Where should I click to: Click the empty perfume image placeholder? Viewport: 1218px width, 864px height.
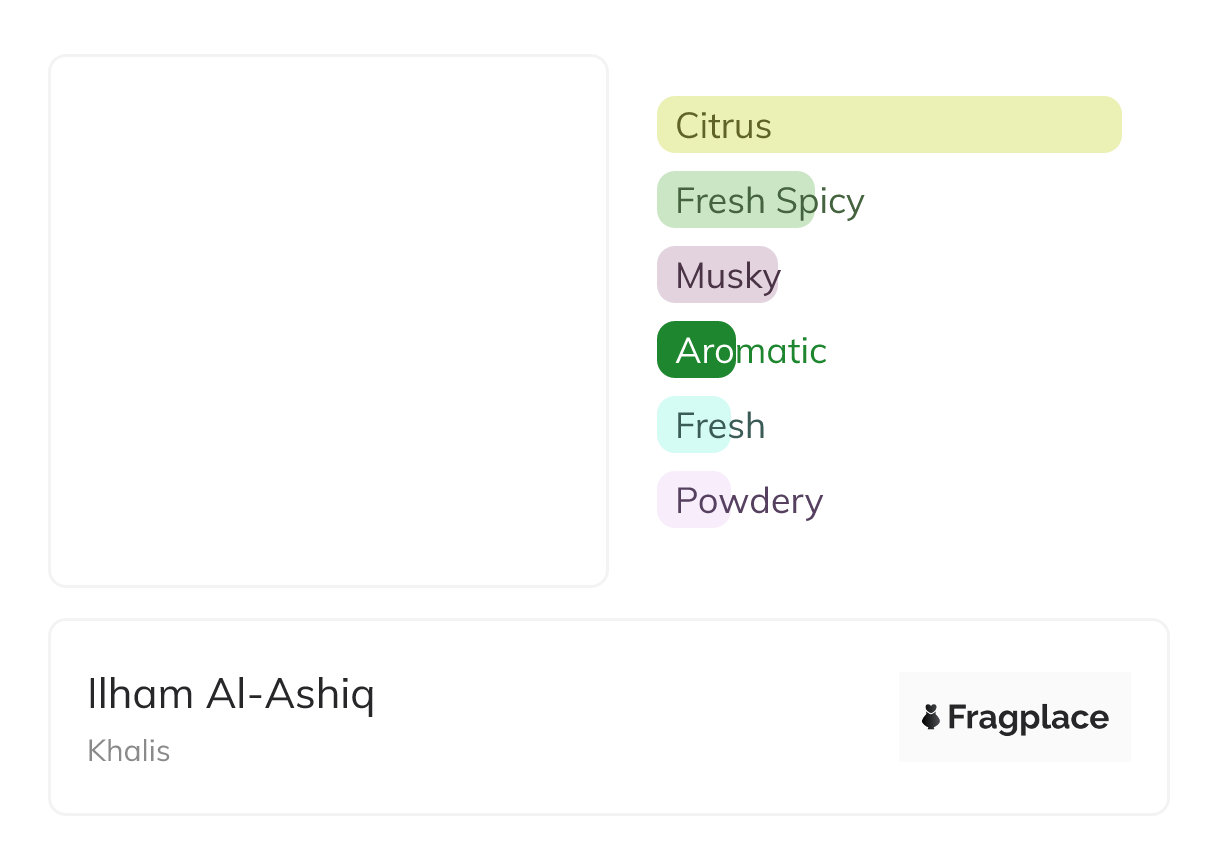[328, 320]
